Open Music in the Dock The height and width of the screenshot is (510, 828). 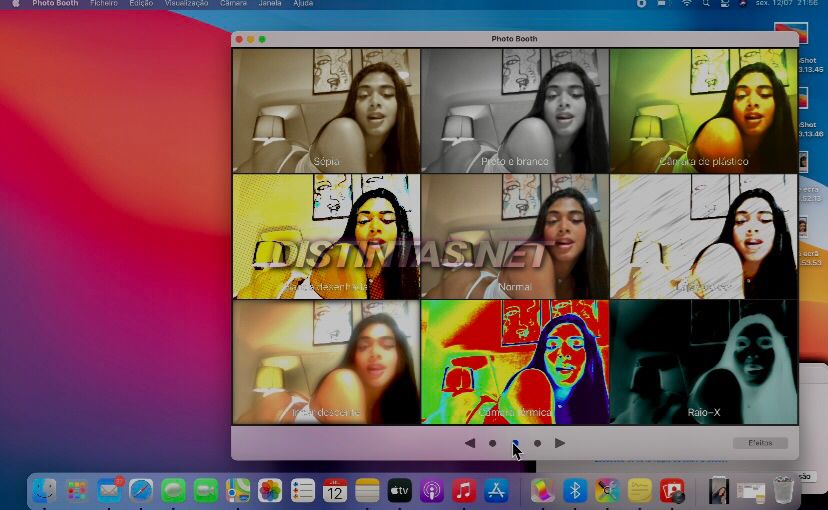(x=464, y=490)
